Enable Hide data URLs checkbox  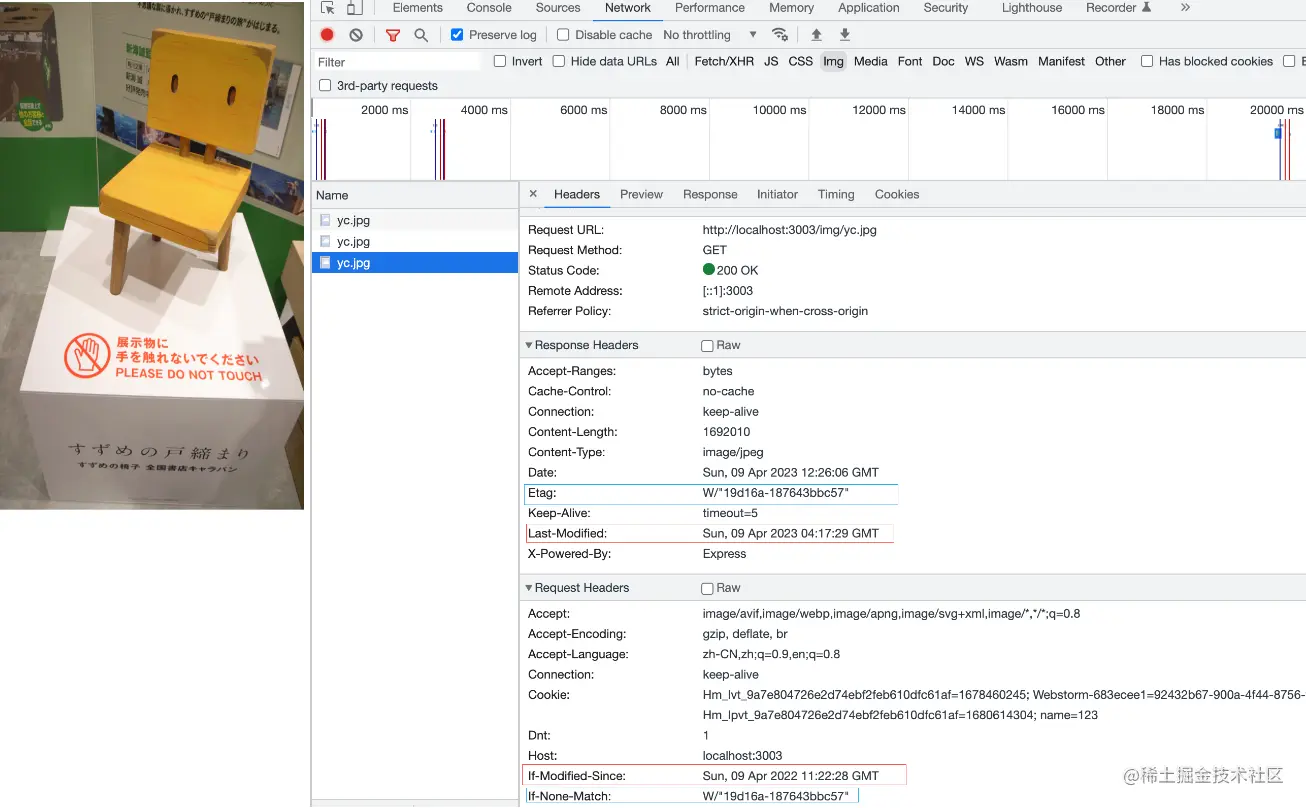pyautogui.click(x=559, y=61)
